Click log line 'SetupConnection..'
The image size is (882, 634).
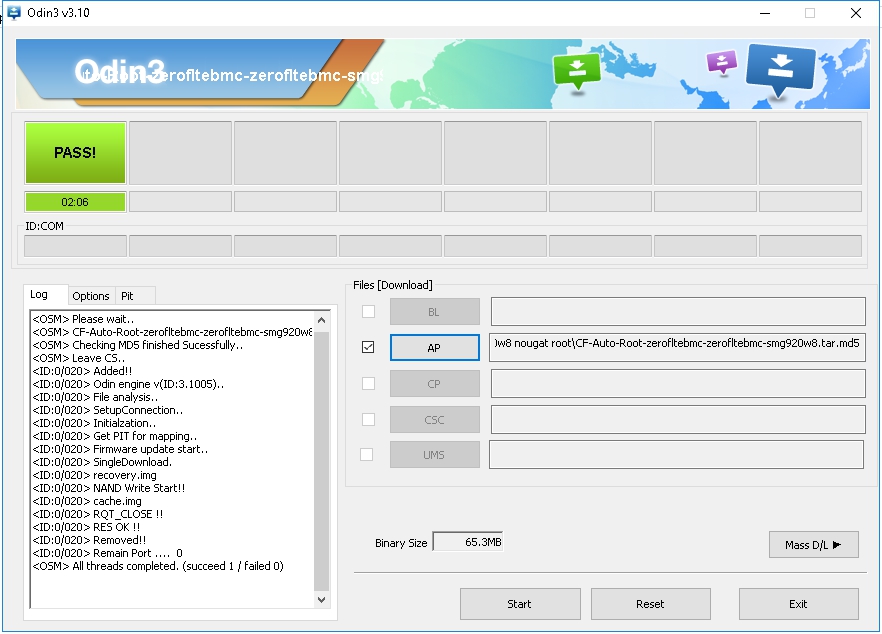click(107, 410)
